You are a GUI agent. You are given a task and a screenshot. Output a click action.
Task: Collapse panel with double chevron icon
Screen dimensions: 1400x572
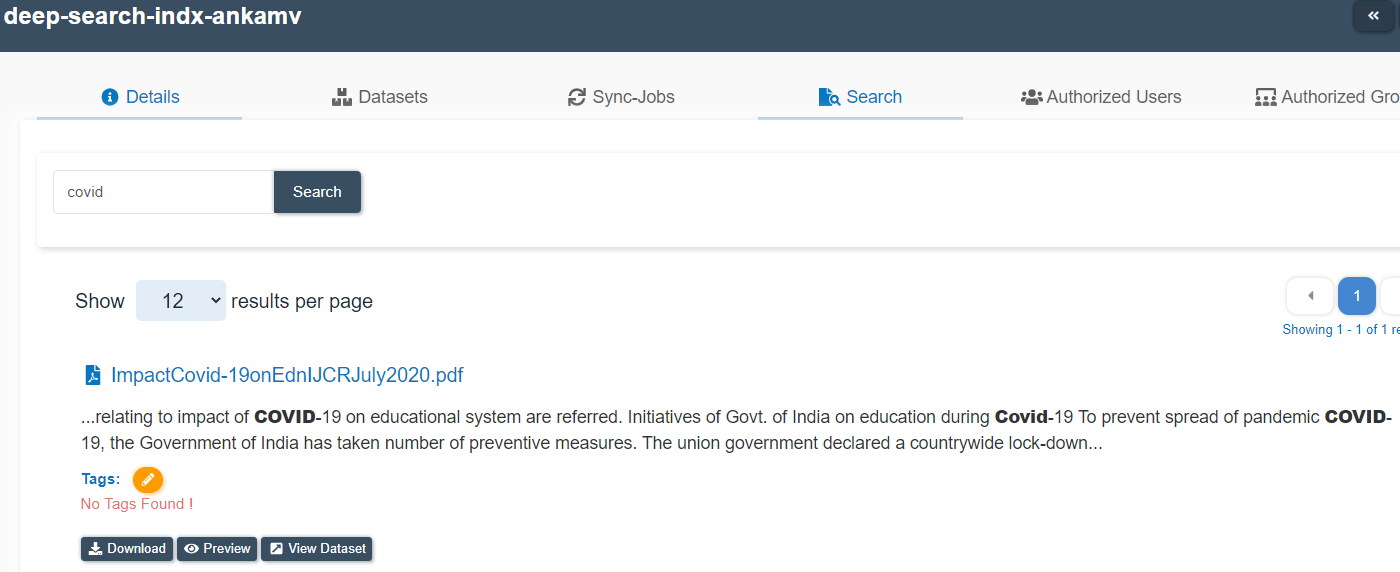pos(1373,16)
